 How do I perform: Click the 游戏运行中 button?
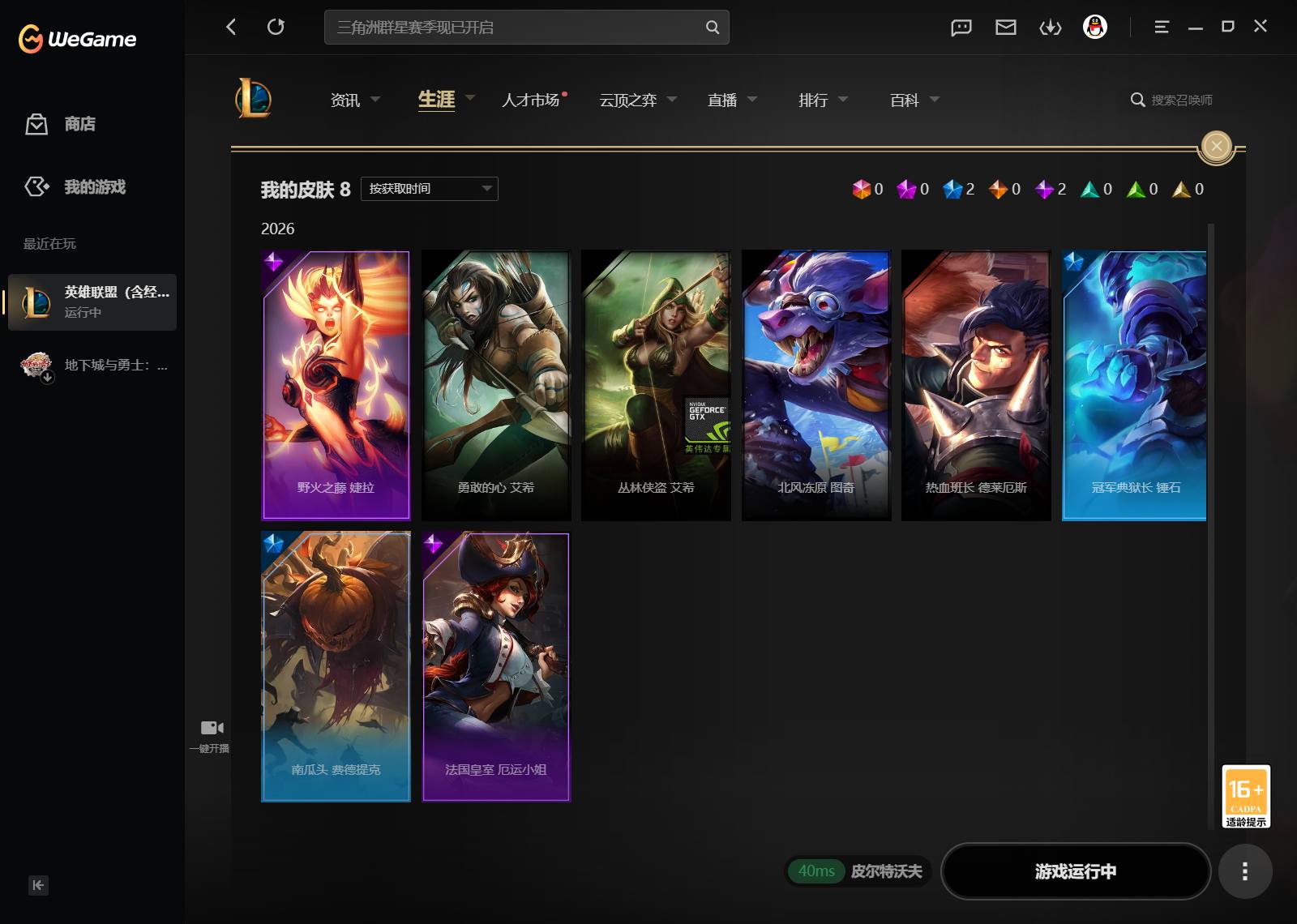[1076, 871]
